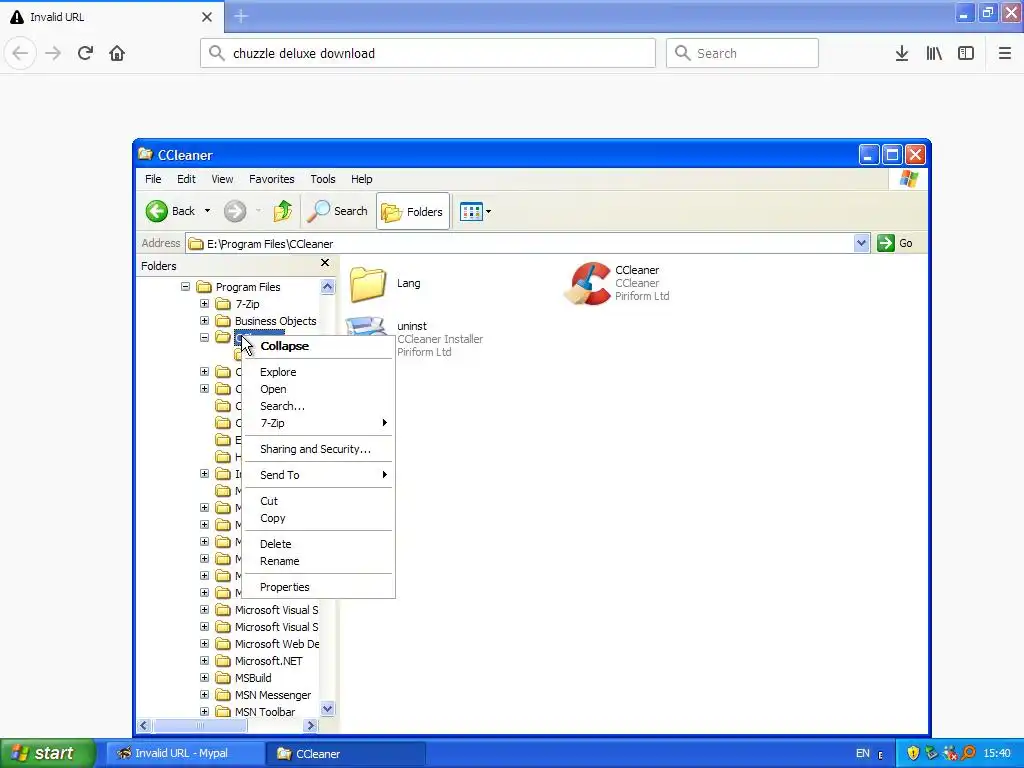Select Sharing and Security... entry

coord(318,449)
